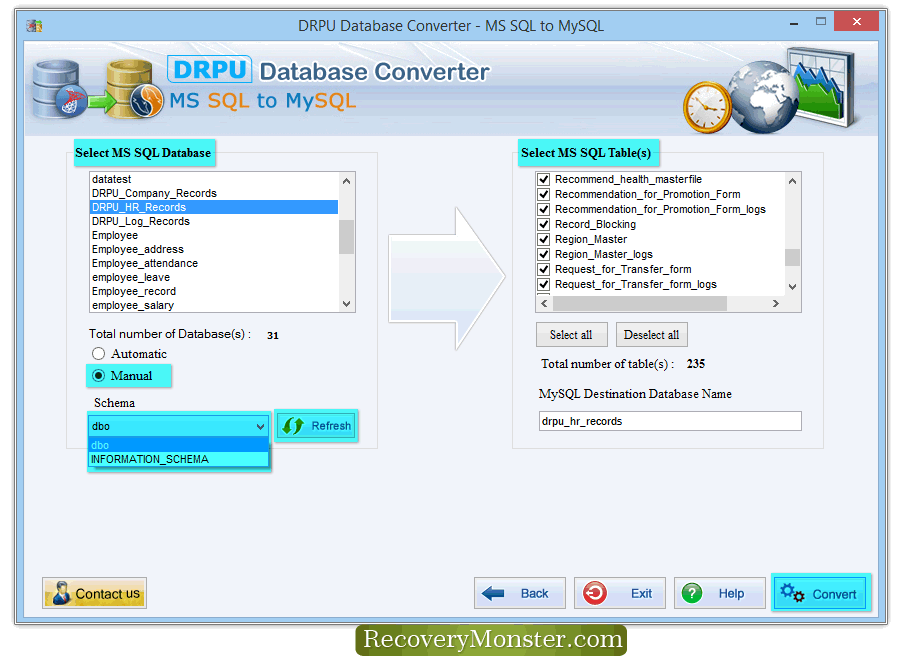Click the green Refresh arrows icon
The image size is (900, 658).
coord(293,426)
